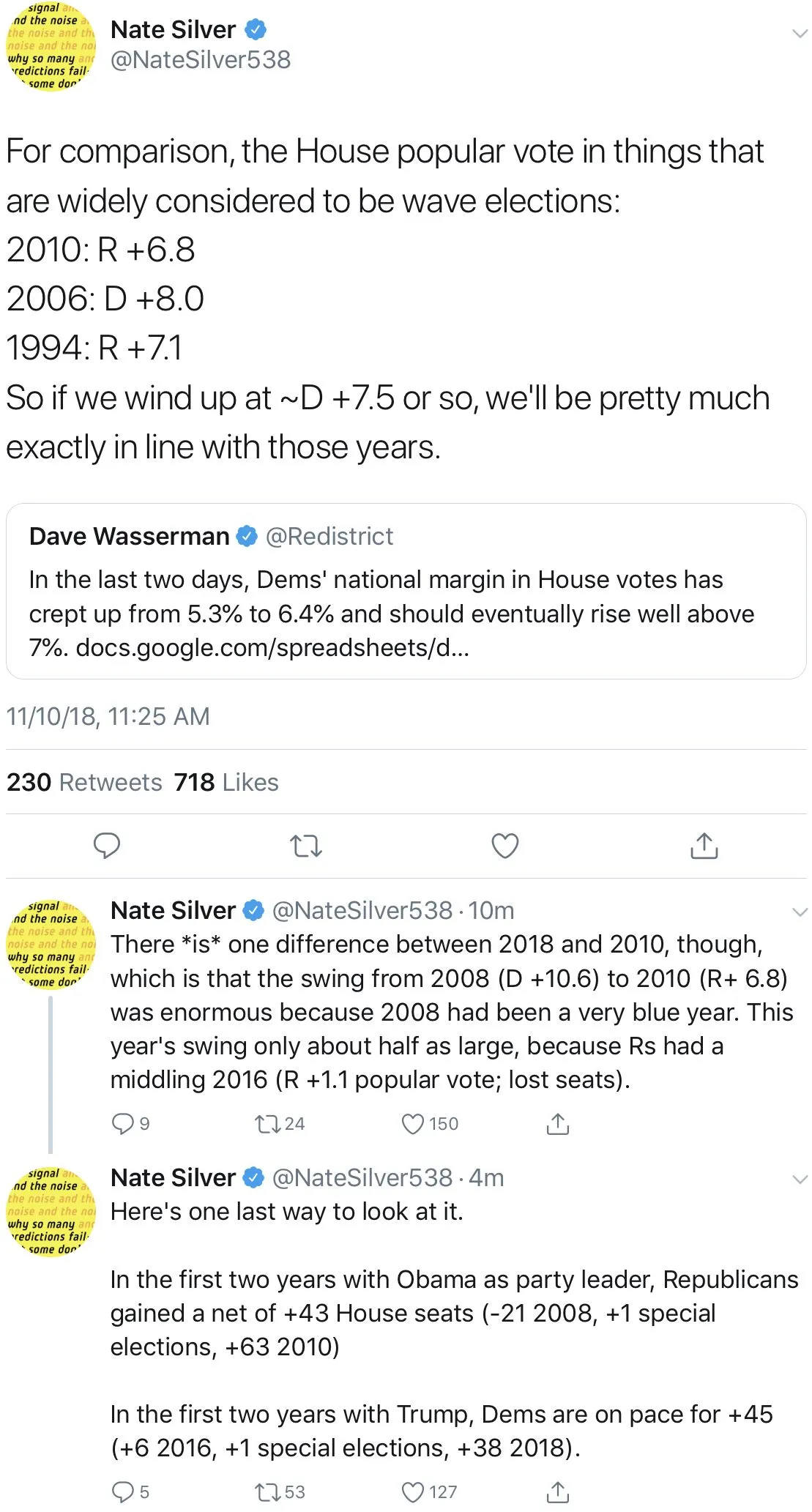Screen dimensions: 812x1512
Task: Reply to the main Nate Silver tweet
Action: (x=107, y=846)
